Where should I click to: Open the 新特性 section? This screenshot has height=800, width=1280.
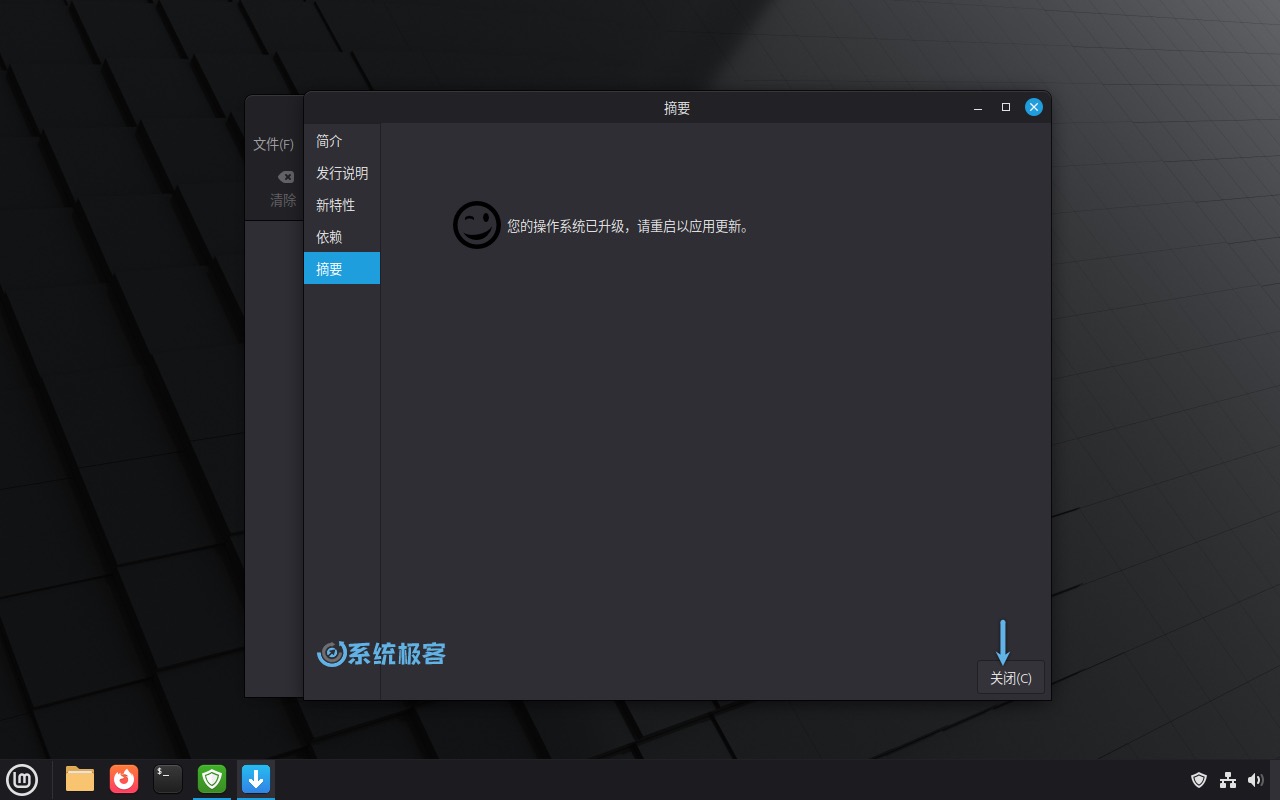pos(335,204)
